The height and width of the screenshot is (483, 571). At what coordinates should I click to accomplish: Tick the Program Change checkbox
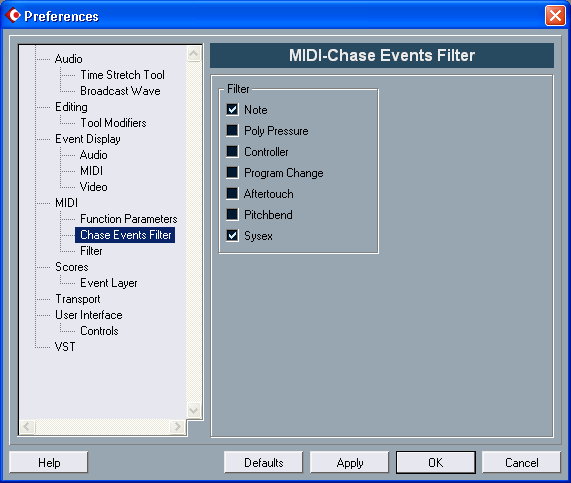232,172
